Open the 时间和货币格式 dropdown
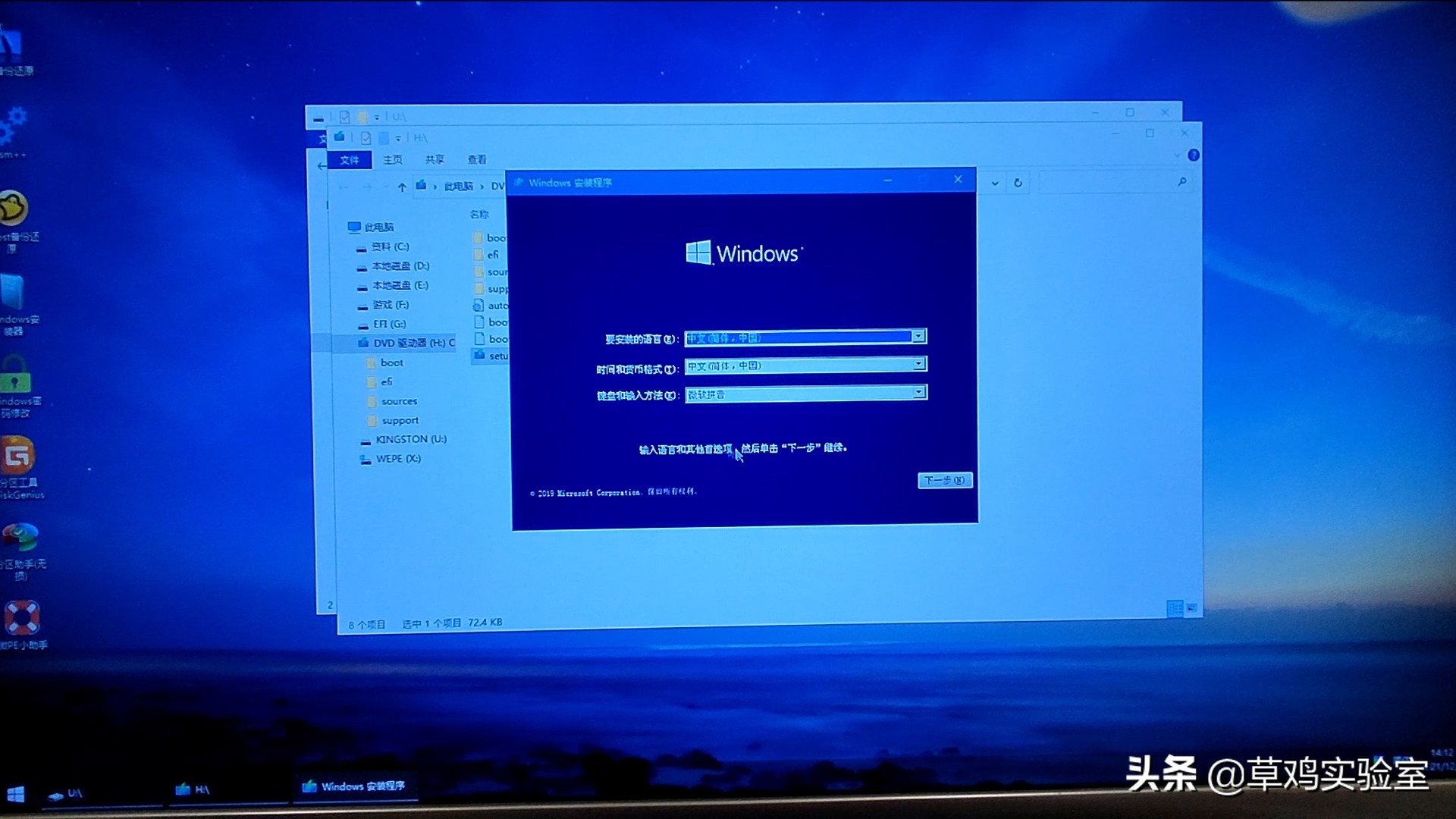1456x819 pixels. (918, 365)
